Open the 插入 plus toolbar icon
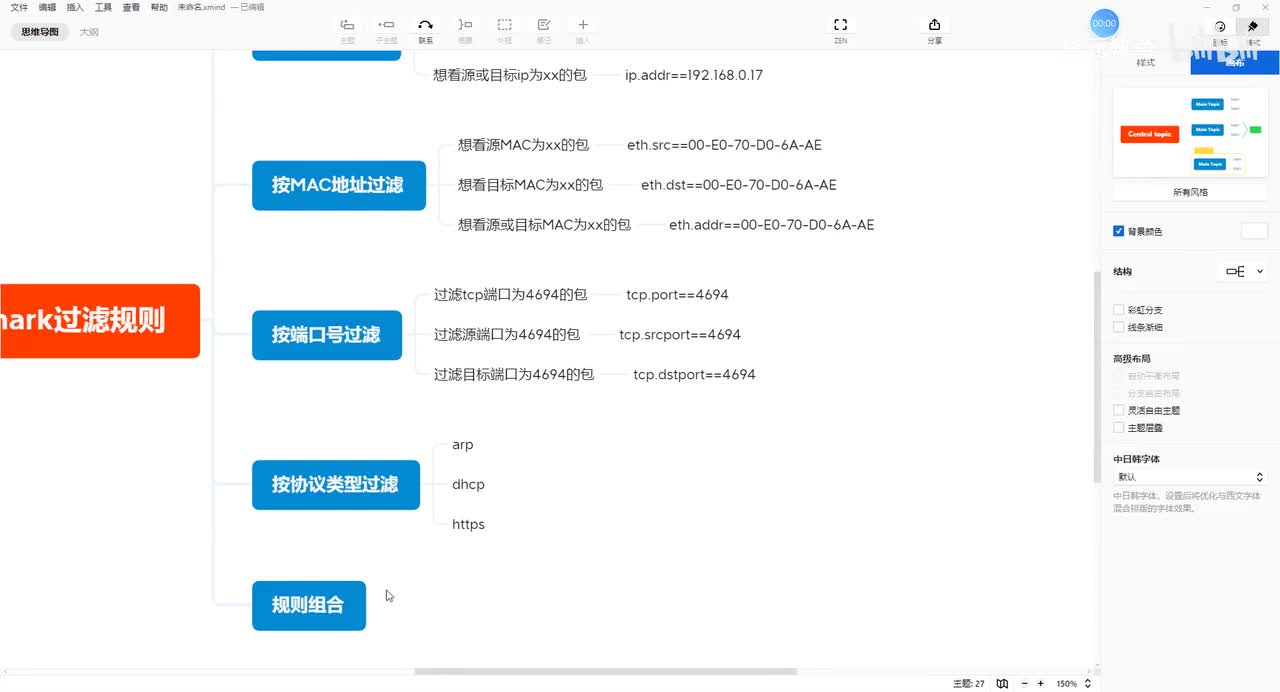The height and width of the screenshot is (692, 1280). pos(583,25)
